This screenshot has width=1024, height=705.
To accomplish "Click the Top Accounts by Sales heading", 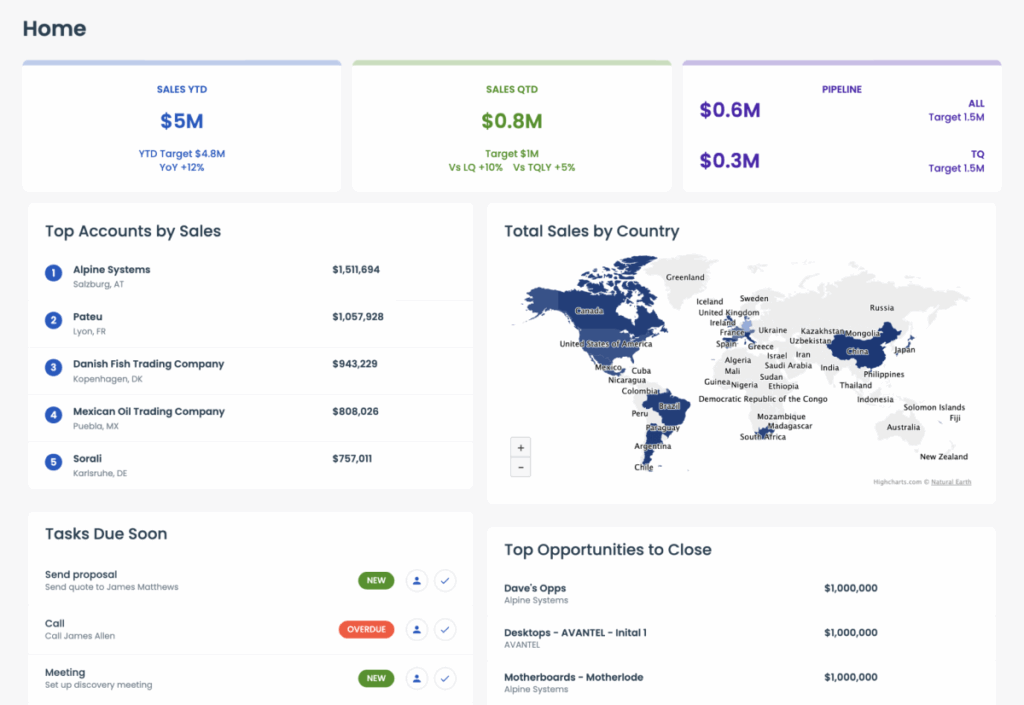I will pos(133,231).
